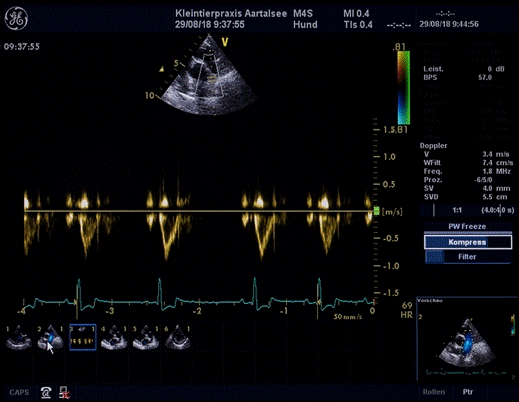519x402 pixels.
Task: Select the highlighted Doppler spectrum thumbnail 3
Action: click(83, 337)
